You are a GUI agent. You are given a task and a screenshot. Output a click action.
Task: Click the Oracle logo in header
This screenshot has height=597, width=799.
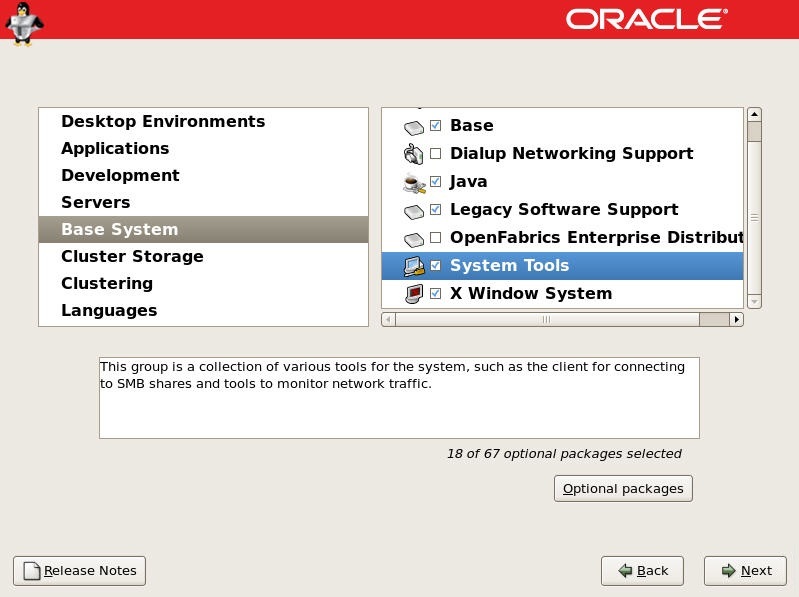[647, 19]
